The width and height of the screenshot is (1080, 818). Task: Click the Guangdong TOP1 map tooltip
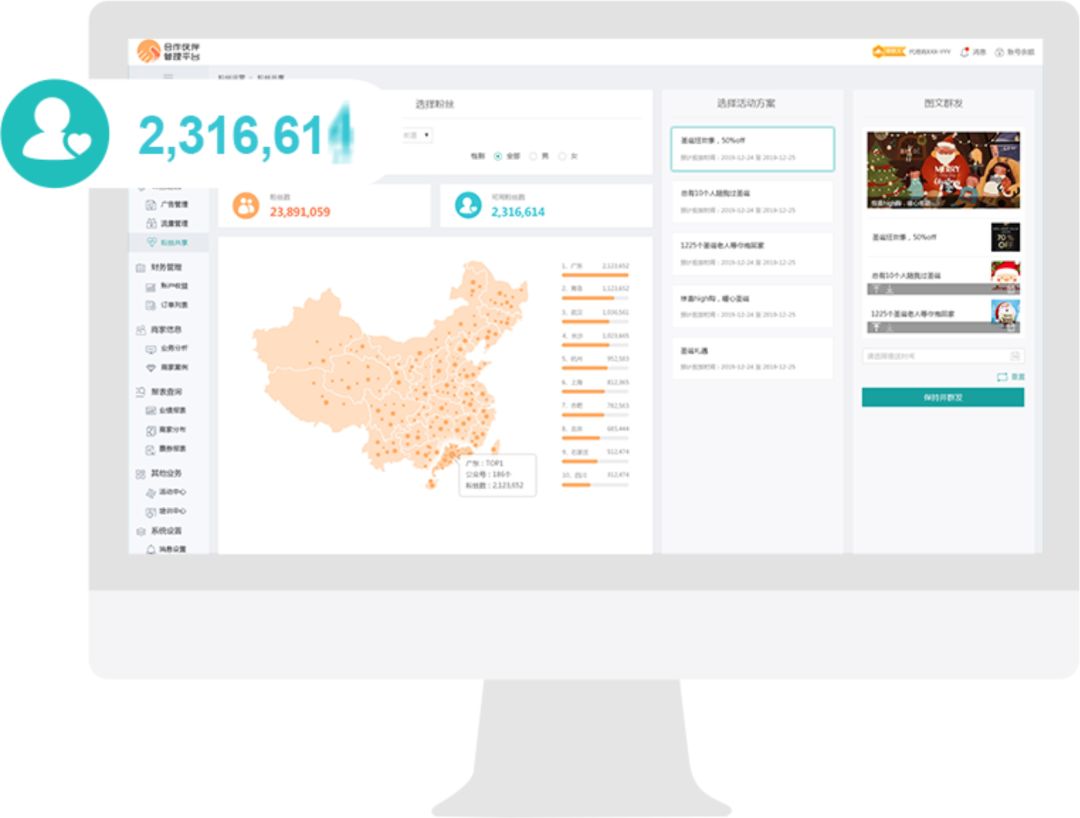coord(497,474)
